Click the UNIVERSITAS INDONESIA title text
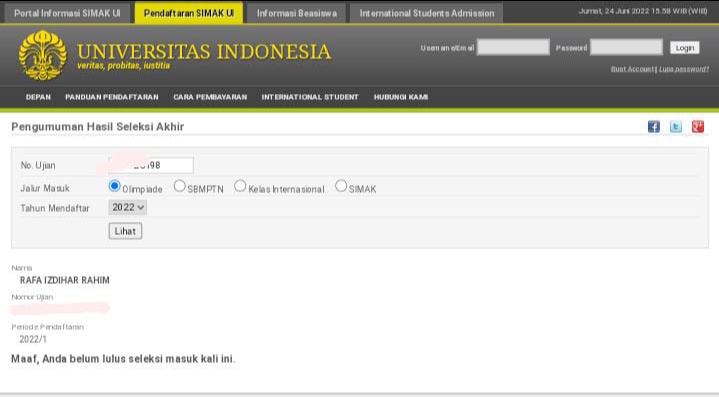 204,51
